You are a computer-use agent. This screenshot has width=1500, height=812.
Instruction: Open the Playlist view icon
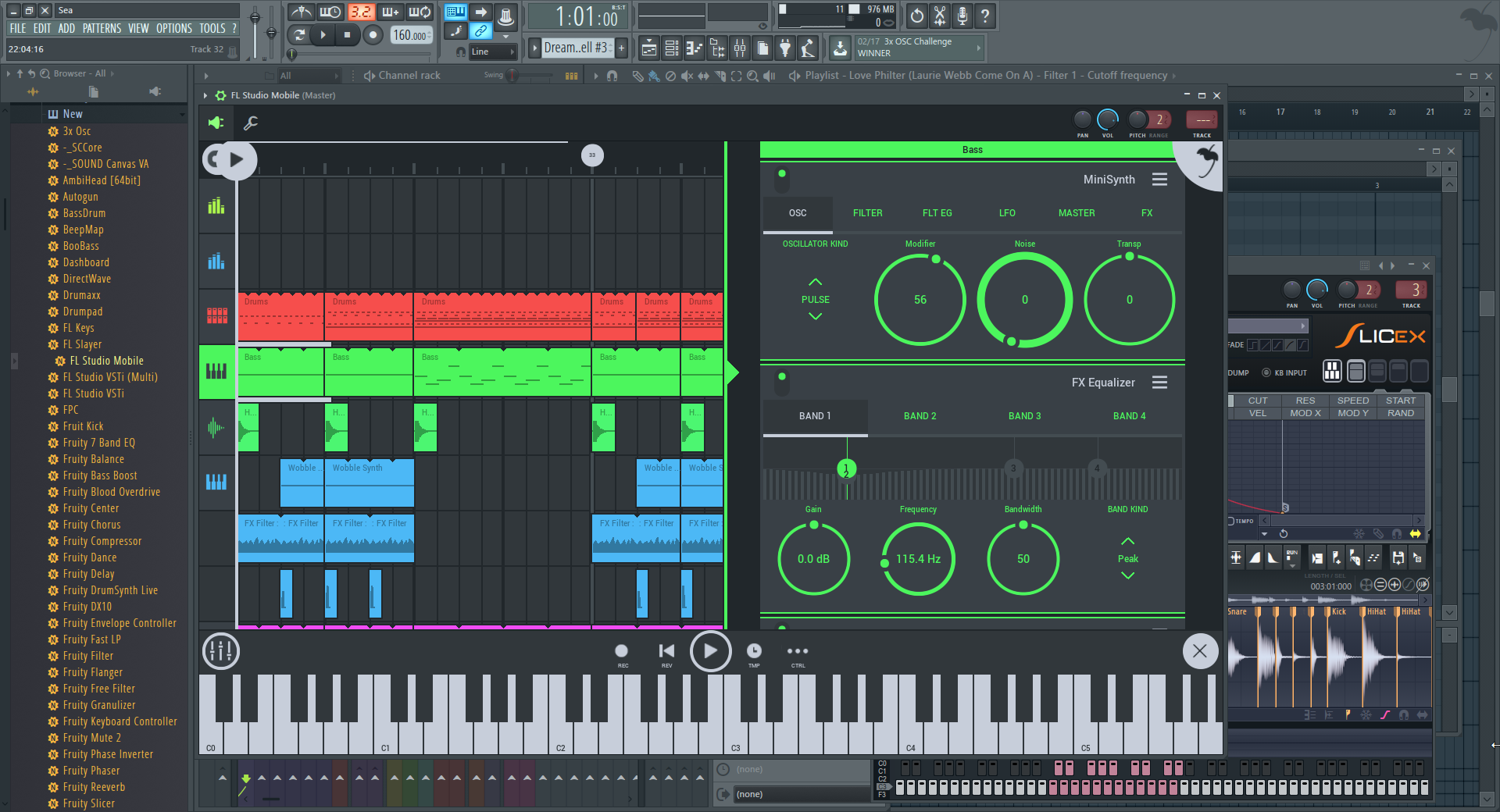(x=649, y=48)
